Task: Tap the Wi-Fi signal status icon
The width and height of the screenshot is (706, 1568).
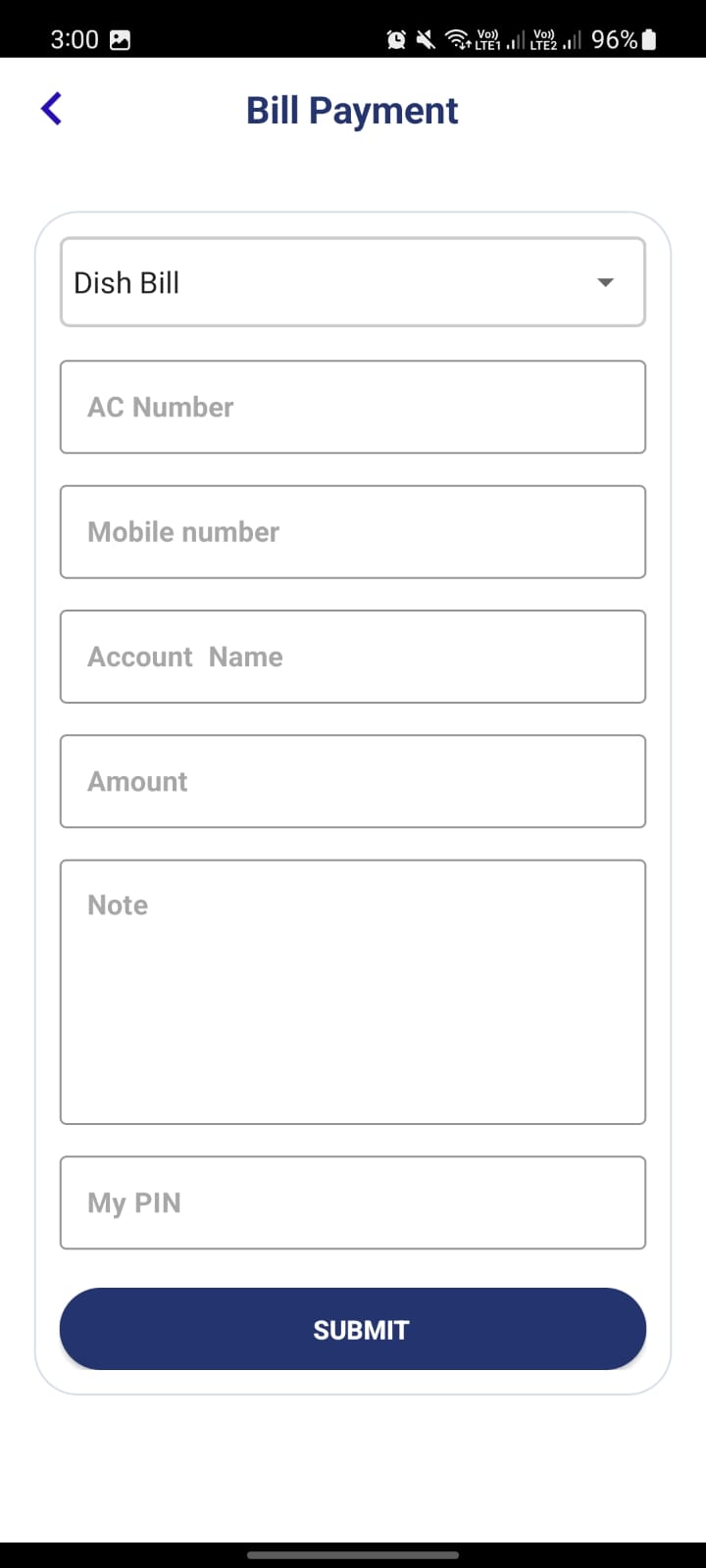Action: (x=457, y=40)
